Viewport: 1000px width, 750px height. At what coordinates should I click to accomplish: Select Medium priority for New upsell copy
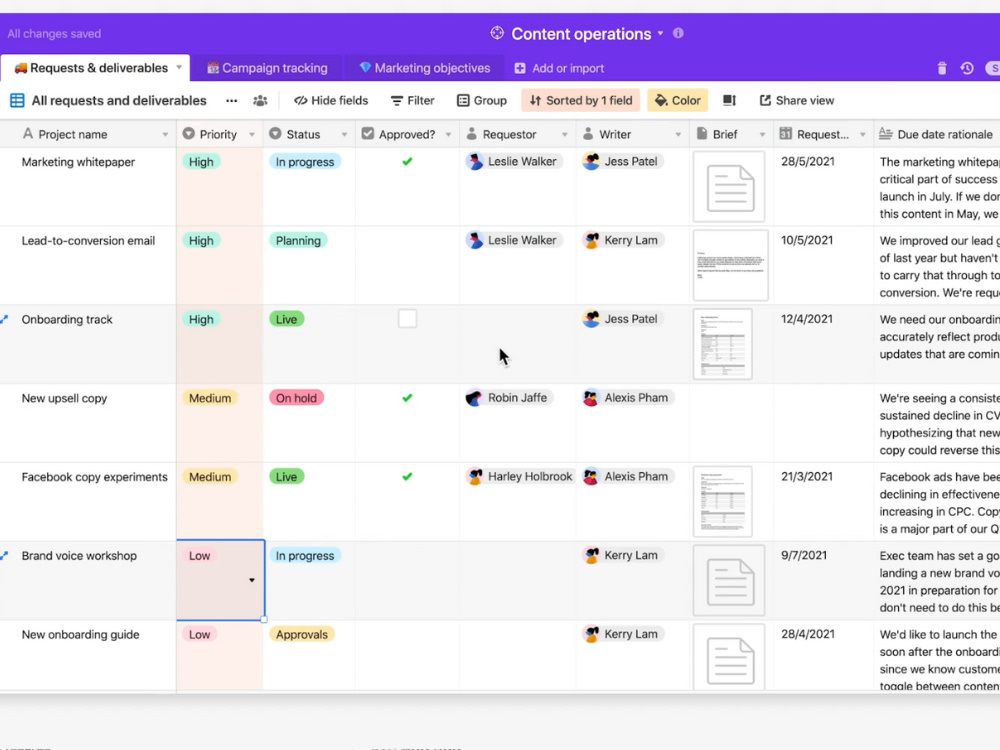click(x=210, y=398)
